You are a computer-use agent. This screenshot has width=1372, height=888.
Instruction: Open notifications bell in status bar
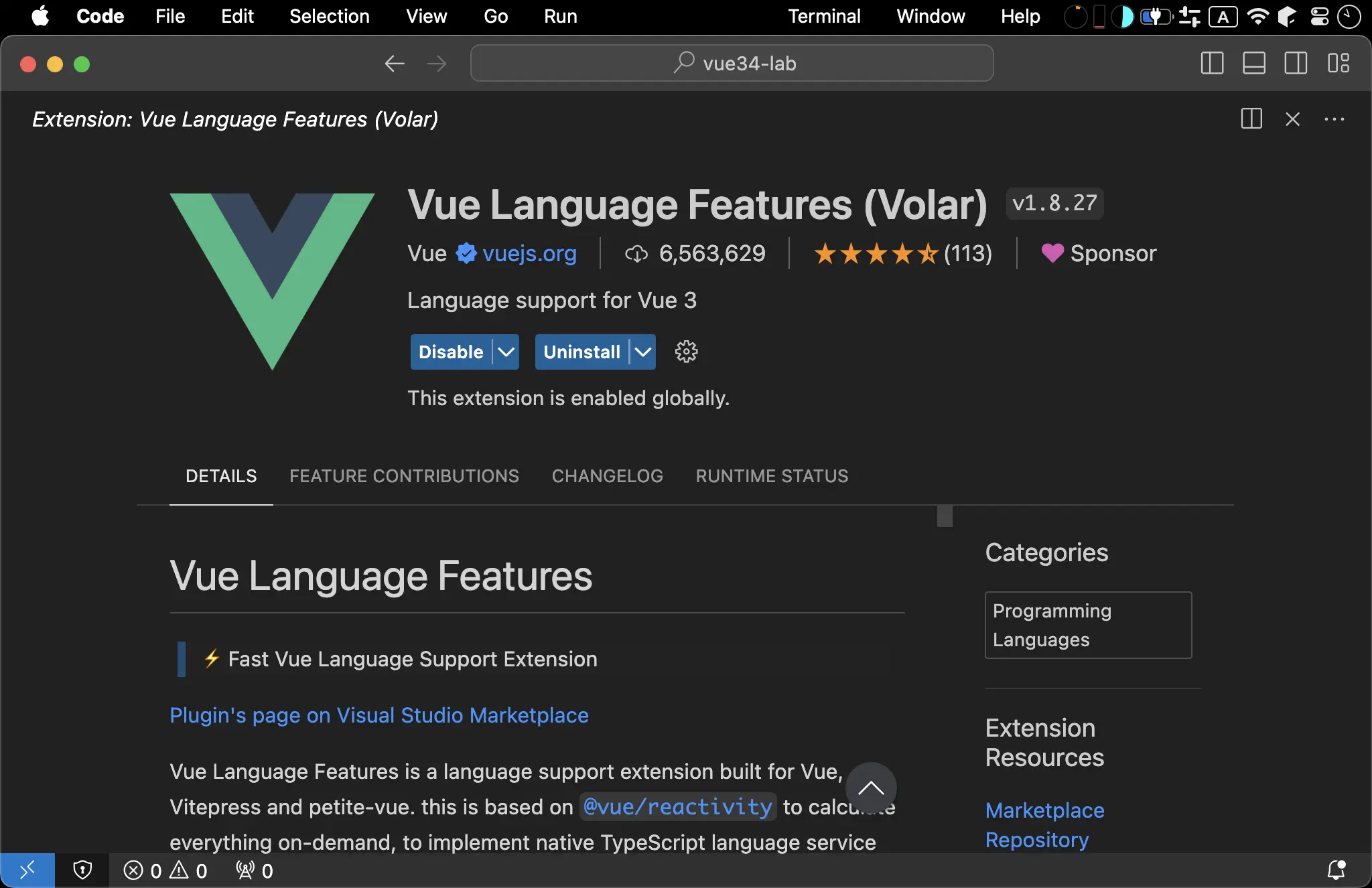[x=1336, y=871]
